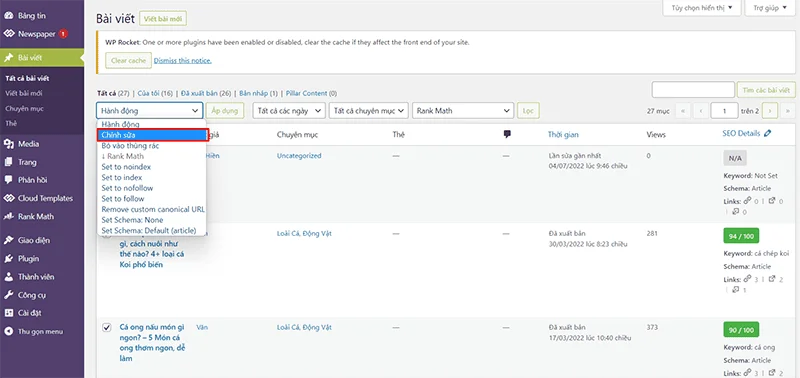Viewport: 800px width, 378px height.
Task: Click the Newspaper theme icon in sidebar
Action: tap(8, 34)
